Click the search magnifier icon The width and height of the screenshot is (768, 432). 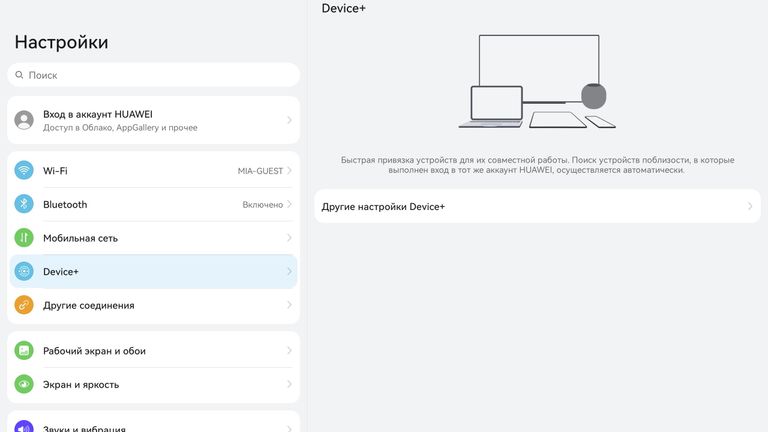[19, 75]
